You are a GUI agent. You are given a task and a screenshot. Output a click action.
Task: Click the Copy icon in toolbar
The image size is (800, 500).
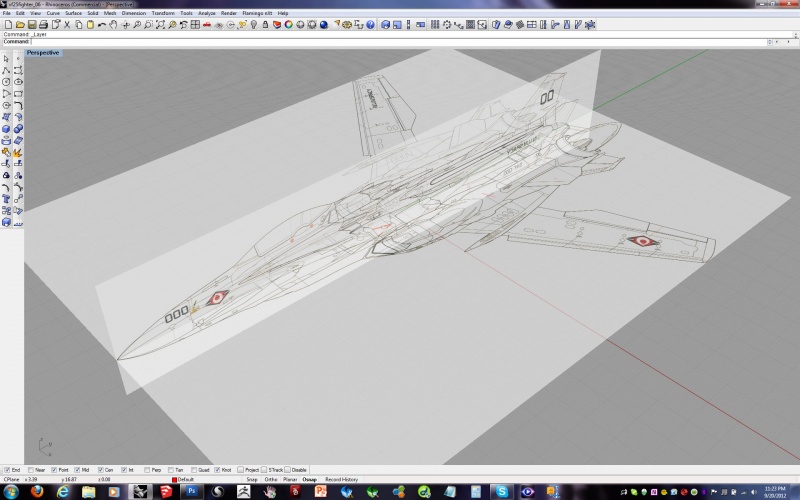pos(79,24)
